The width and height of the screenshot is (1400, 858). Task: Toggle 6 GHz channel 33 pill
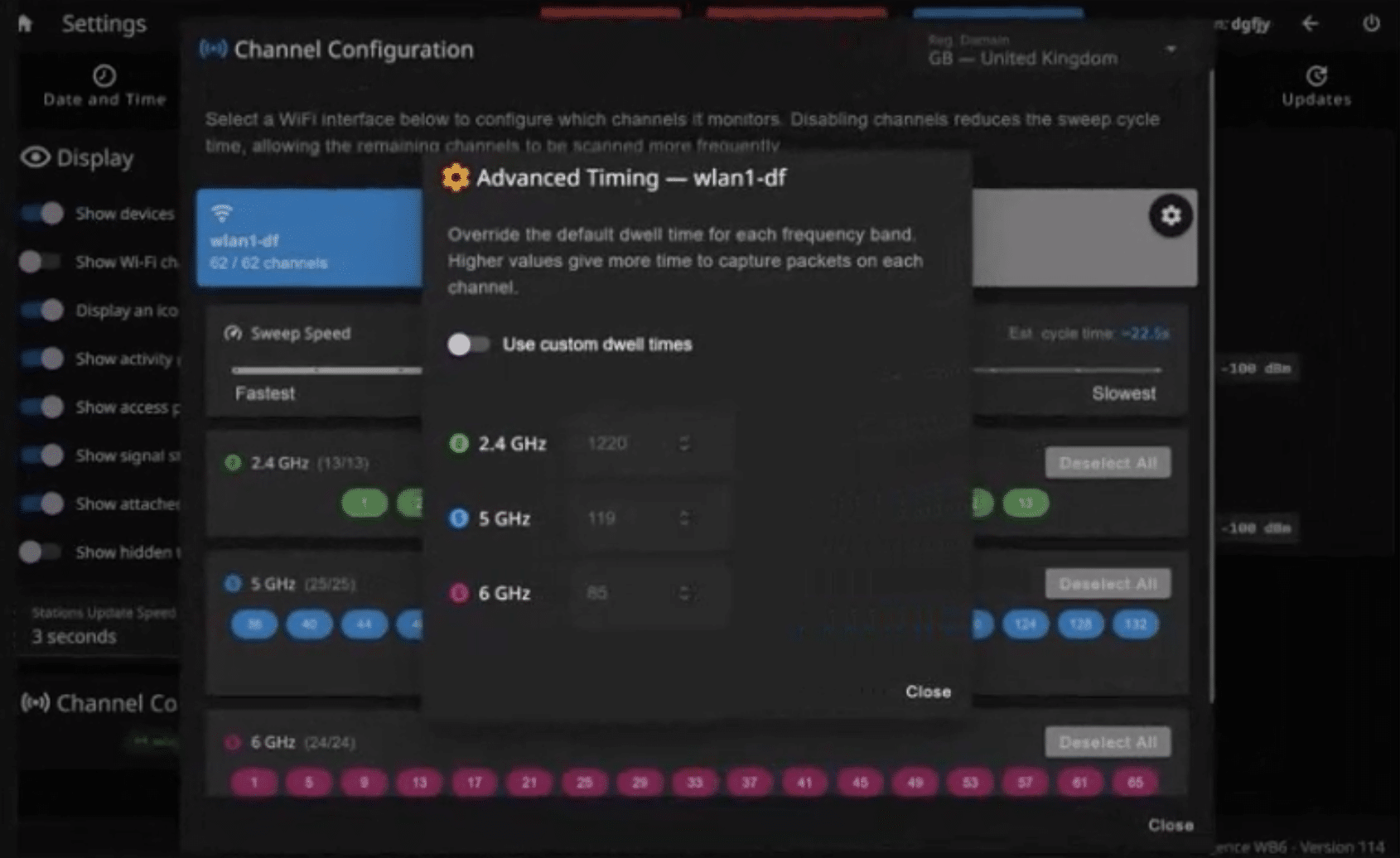tap(694, 782)
